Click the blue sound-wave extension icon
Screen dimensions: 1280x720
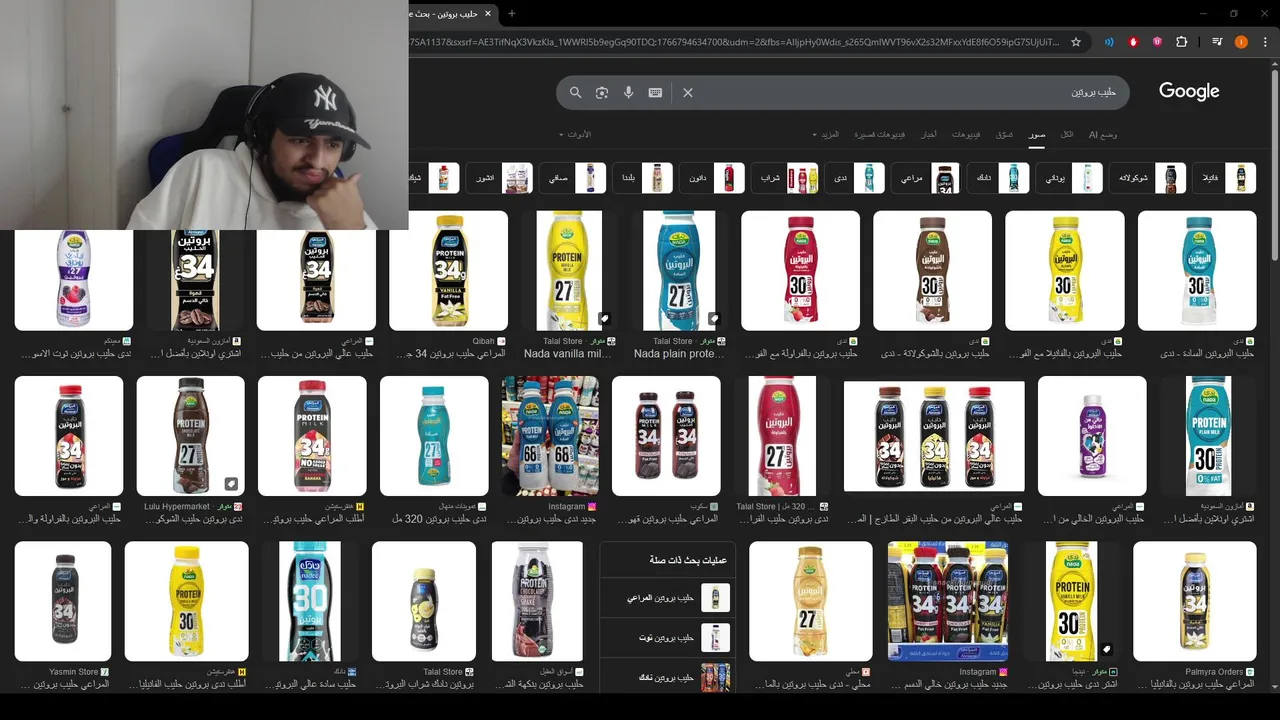tap(1109, 42)
